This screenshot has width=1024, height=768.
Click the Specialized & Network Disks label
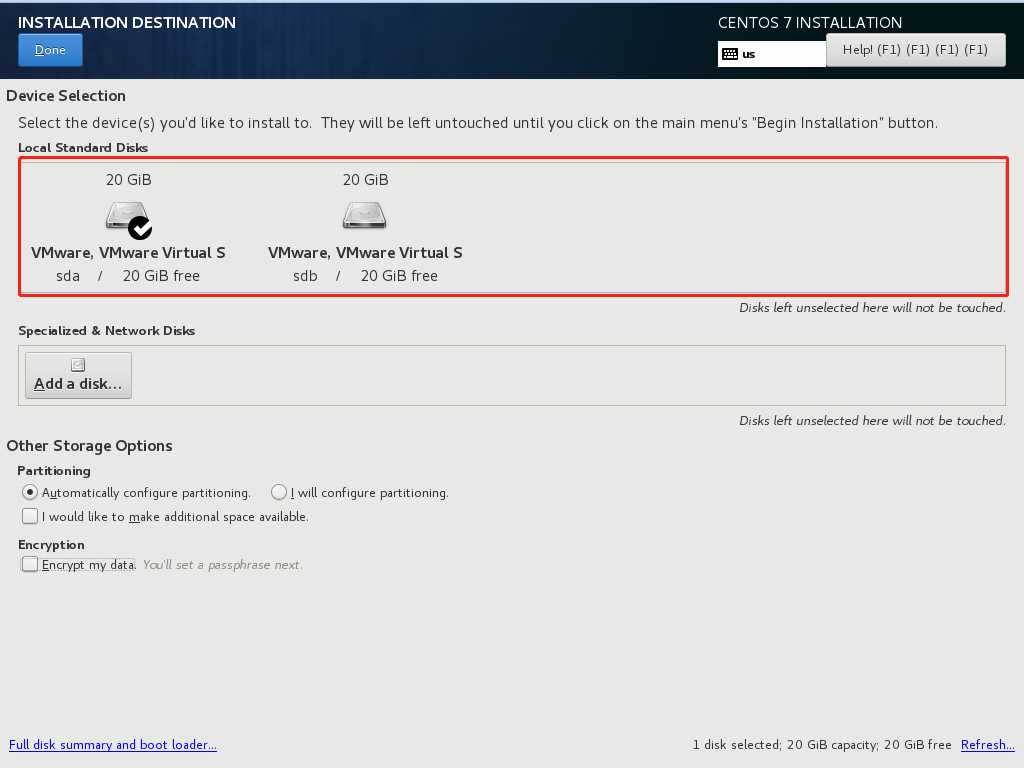[x=106, y=330]
